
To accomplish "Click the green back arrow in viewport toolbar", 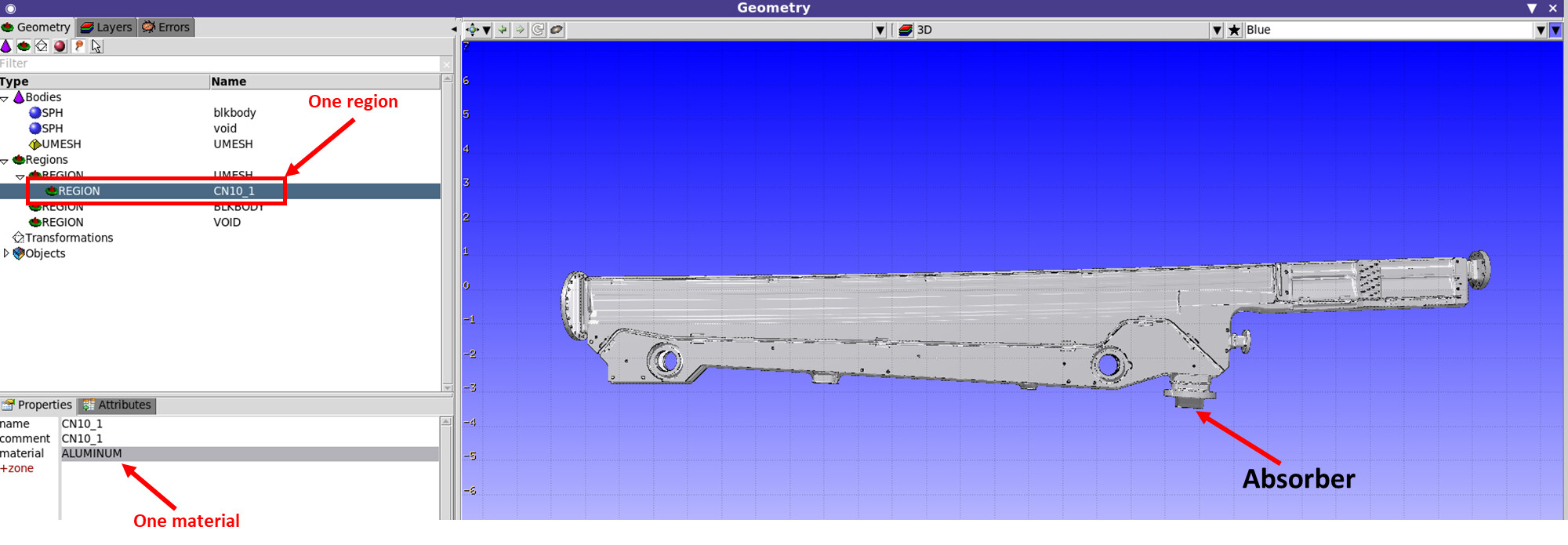I will click(503, 30).
